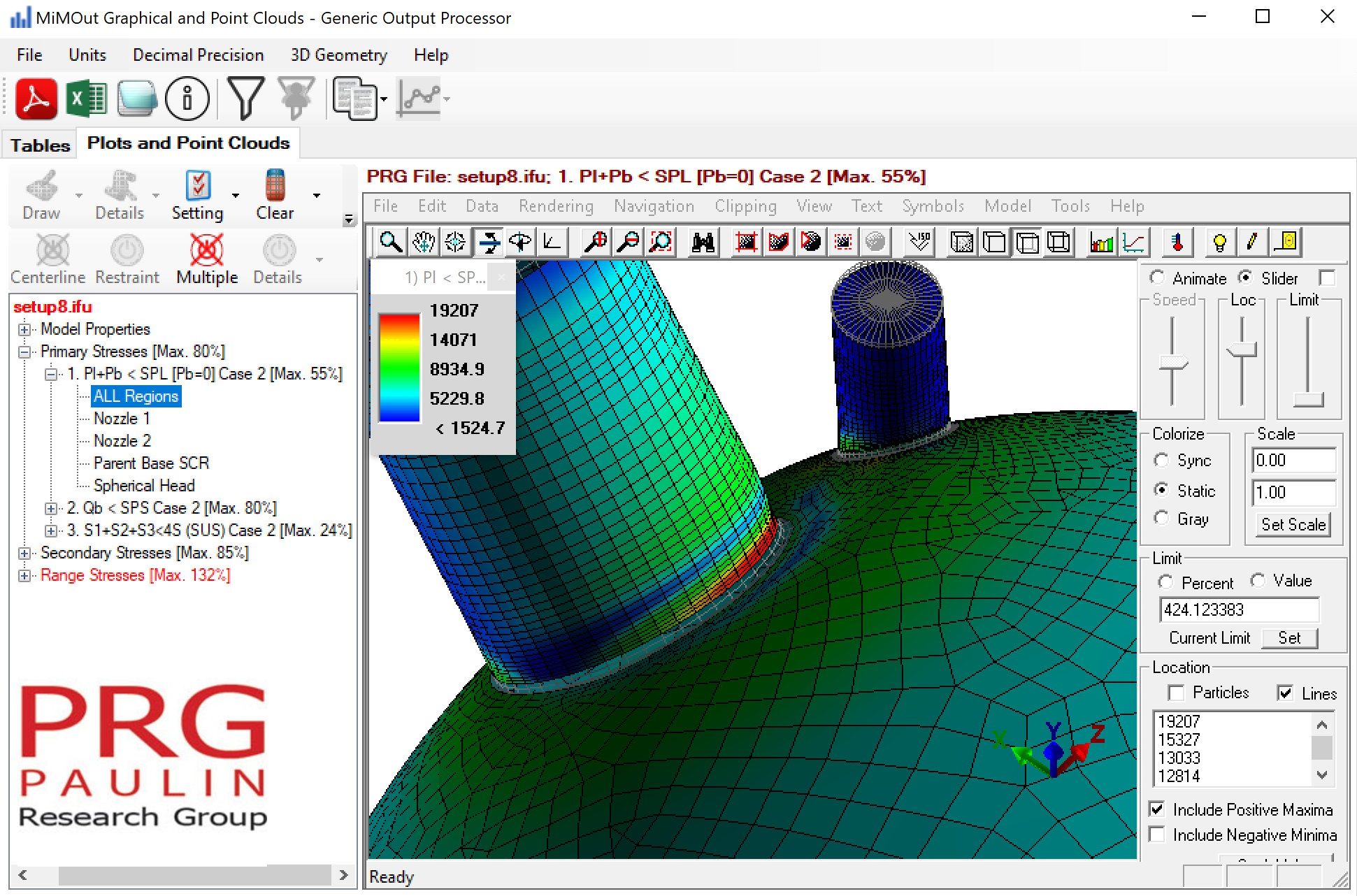Toggle the light bulb lighting tool
This screenshot has height=896, width=1357.
[x=1219, y=242]
